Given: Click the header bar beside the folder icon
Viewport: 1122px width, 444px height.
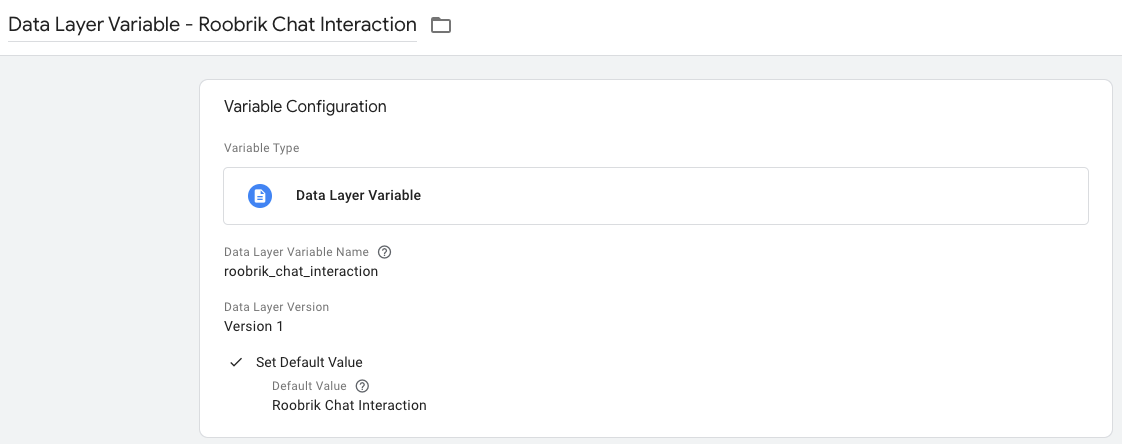Looking at the screenshot, I should coord(787,27).
